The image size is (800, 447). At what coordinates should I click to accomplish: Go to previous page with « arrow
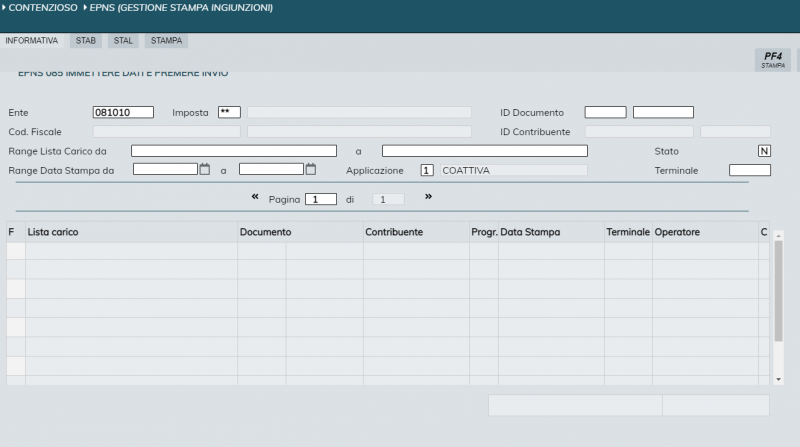[x=255, y=198]
